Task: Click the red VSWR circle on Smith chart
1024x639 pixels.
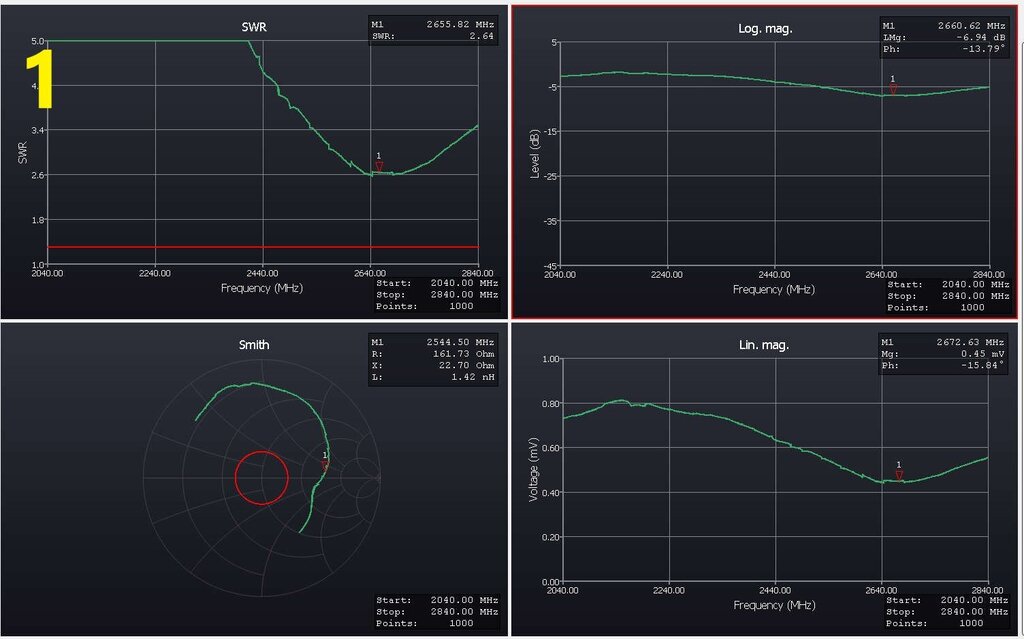Action: click(262, 477)
